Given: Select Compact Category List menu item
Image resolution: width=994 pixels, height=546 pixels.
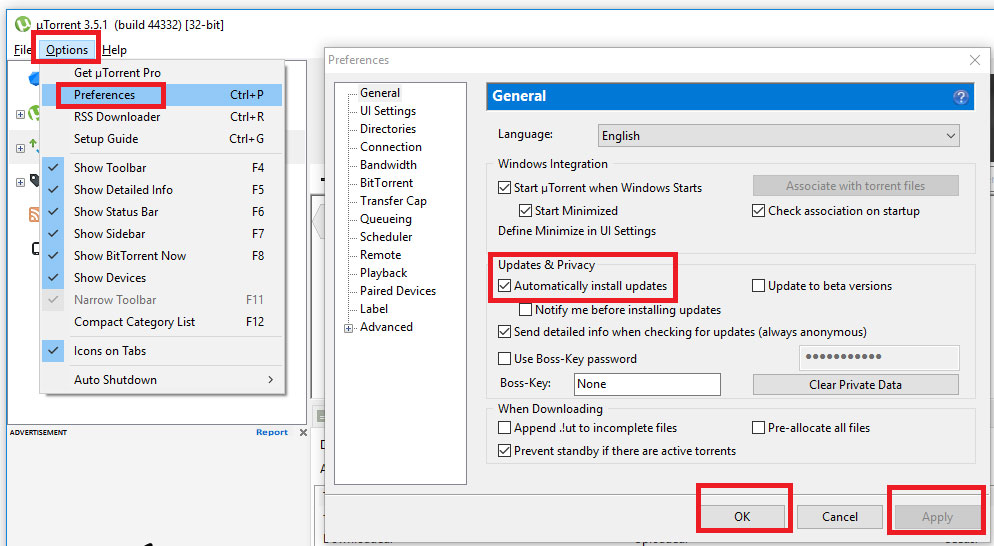Looking at the screenshot, I should [x=162, y=322].
